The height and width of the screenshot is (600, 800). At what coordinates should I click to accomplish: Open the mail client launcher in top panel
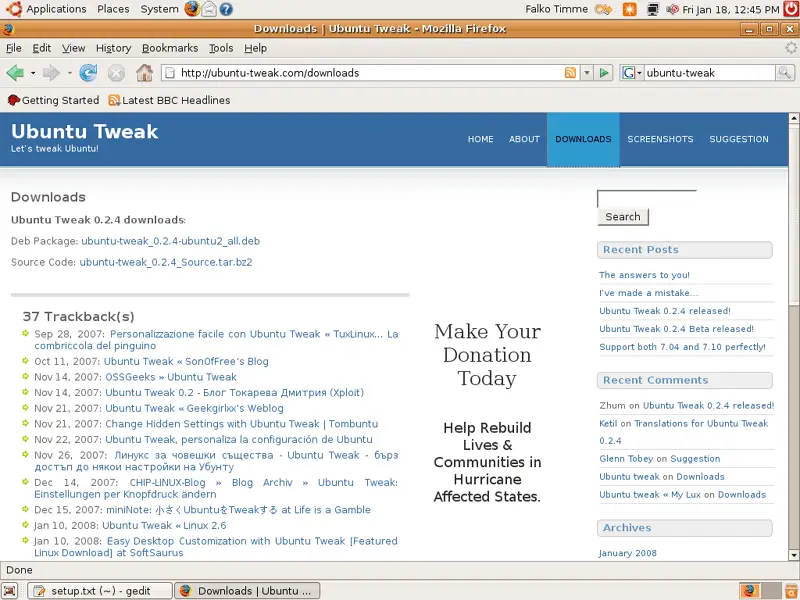click(x=209, y=9)
